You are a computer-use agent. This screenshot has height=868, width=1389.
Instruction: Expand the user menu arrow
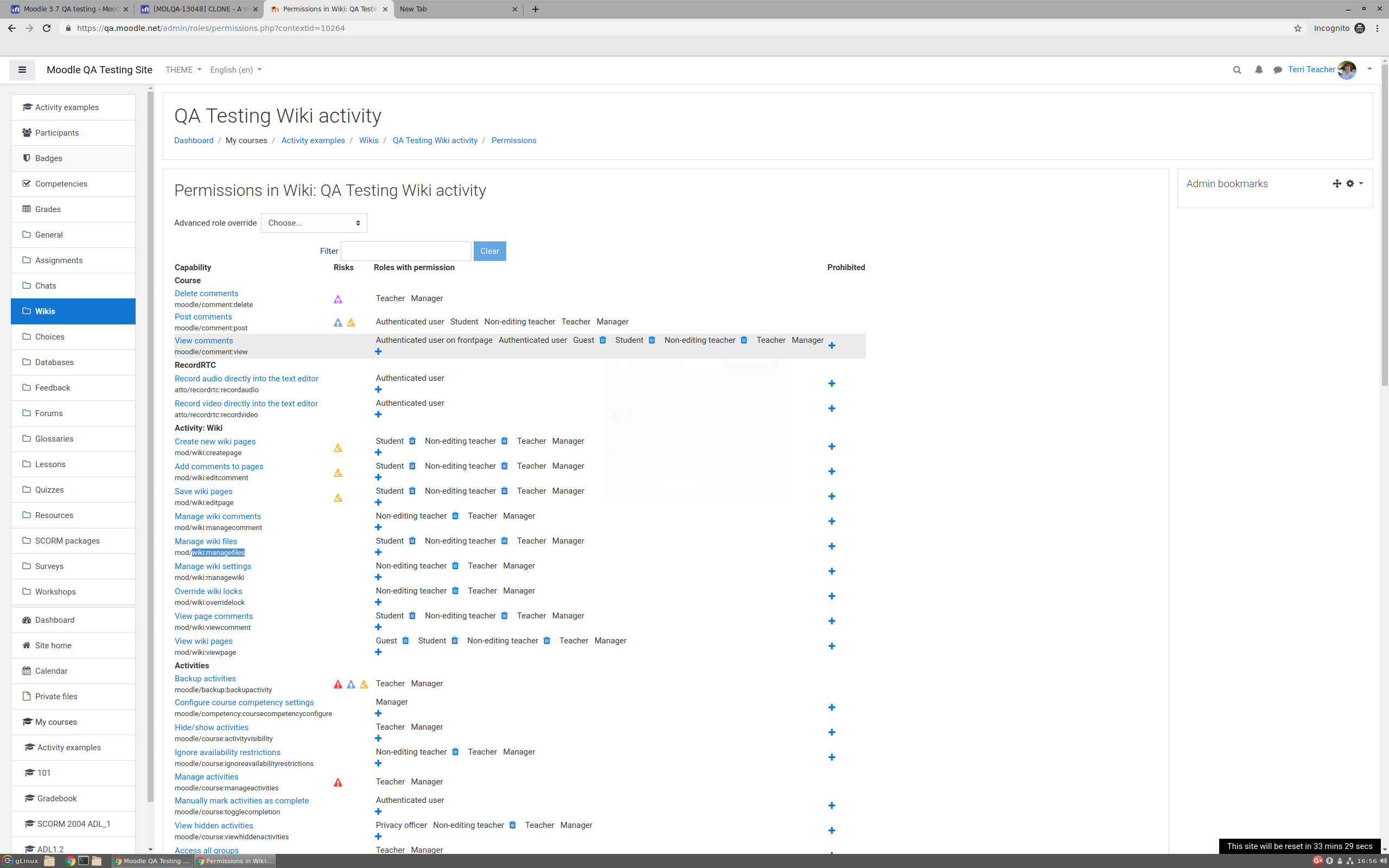click(1369, 69)
